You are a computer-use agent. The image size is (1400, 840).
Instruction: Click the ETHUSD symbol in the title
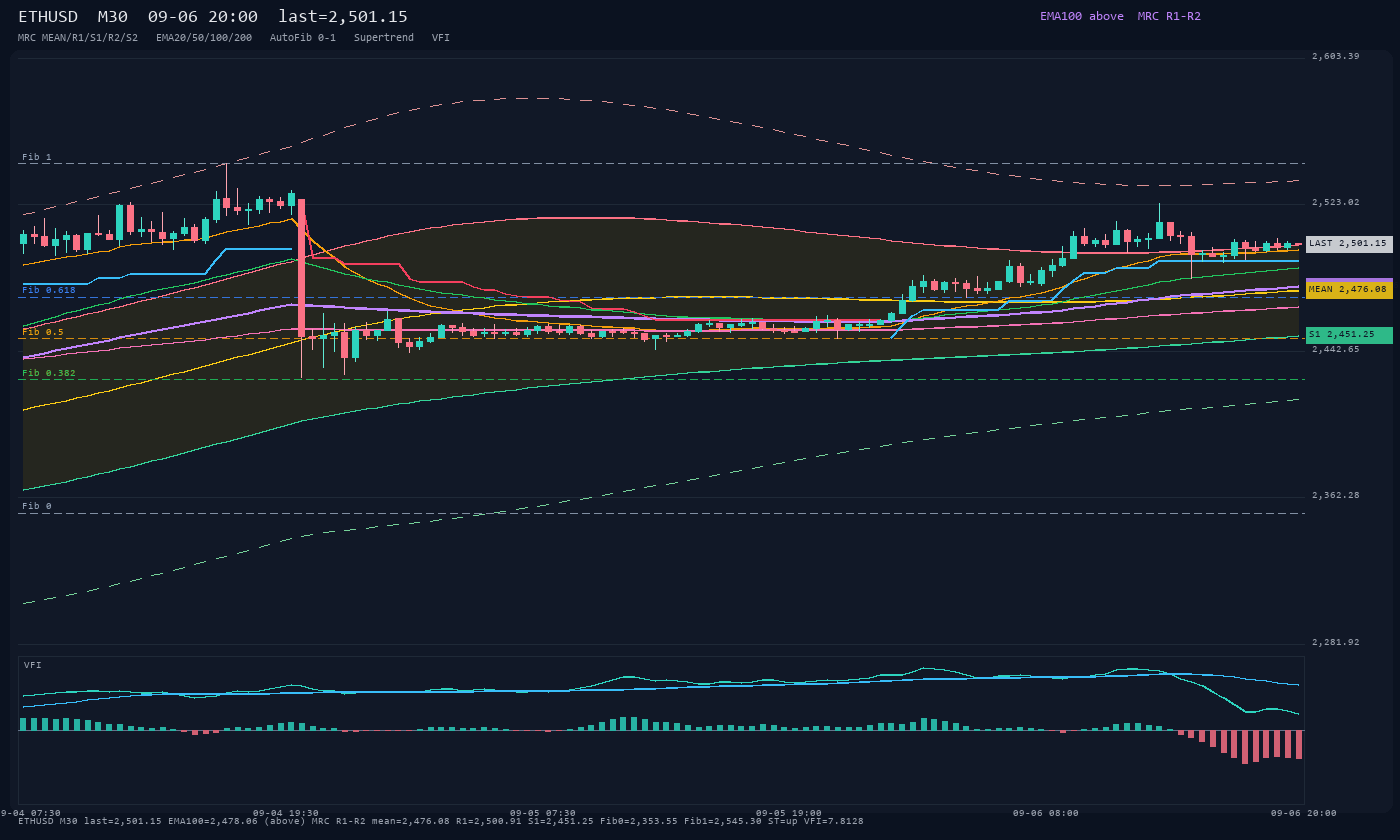(48, 17)
